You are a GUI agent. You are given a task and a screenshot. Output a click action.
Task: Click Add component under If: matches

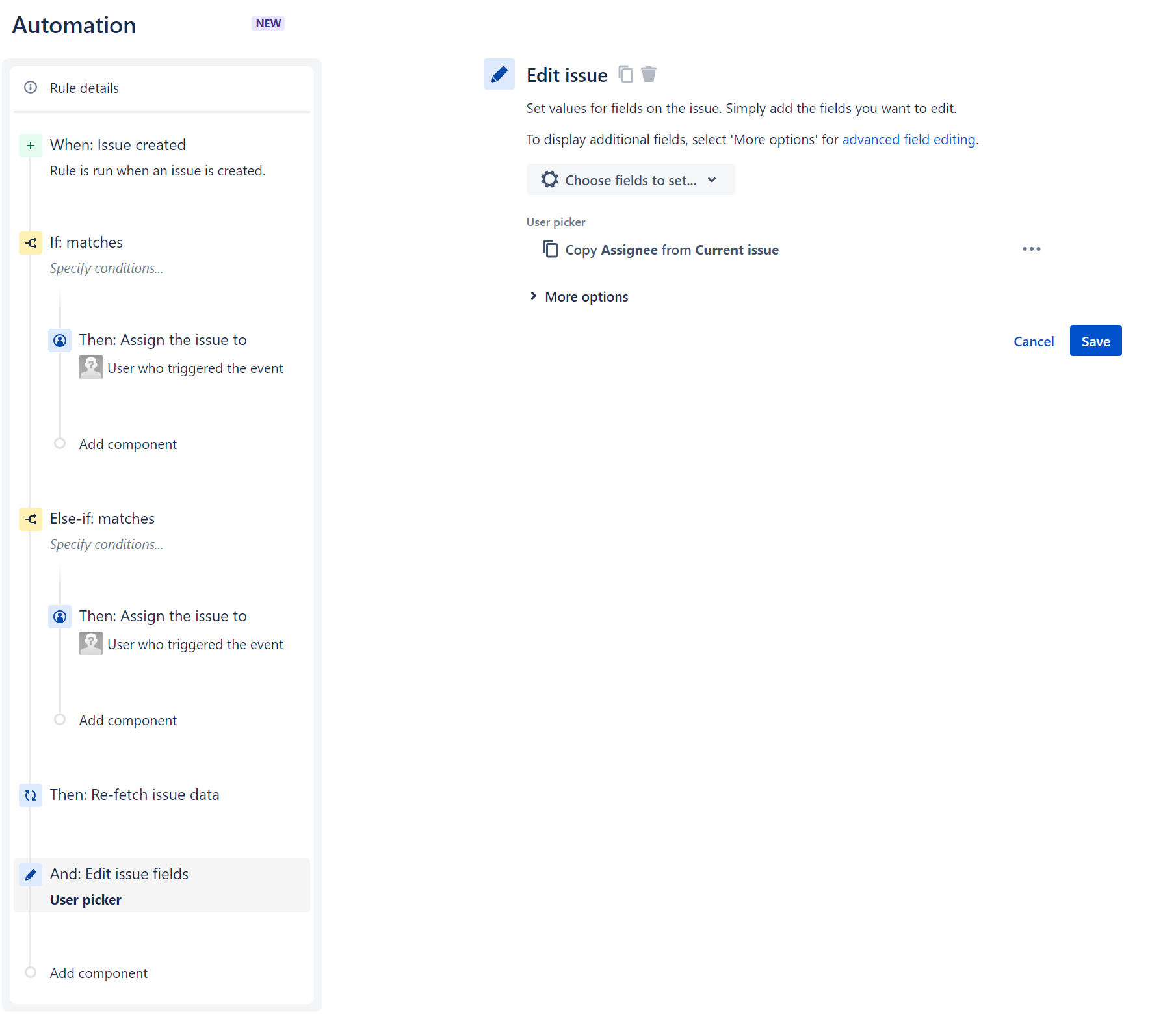[128, 444]
